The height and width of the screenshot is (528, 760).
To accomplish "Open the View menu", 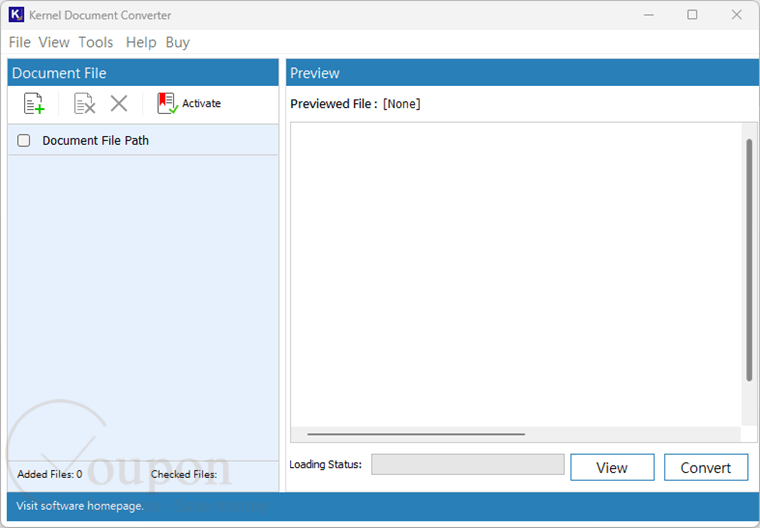I will click(54, 42).
